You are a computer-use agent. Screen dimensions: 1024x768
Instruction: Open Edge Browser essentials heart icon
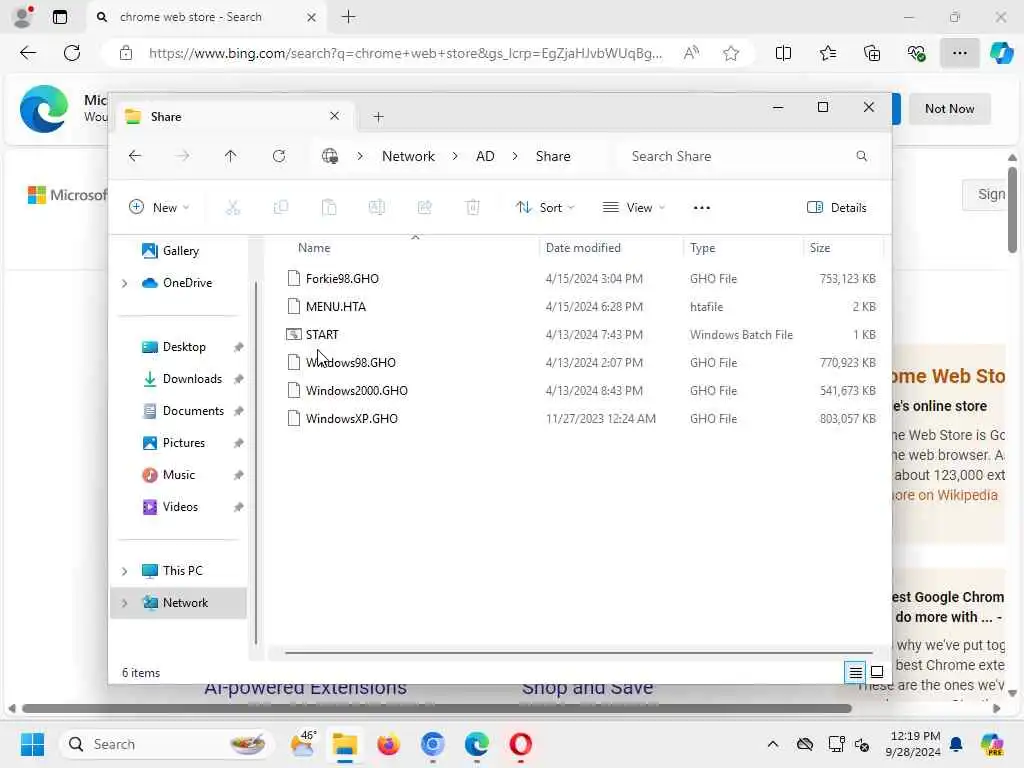pyautogui.click(x=916, y=53)
